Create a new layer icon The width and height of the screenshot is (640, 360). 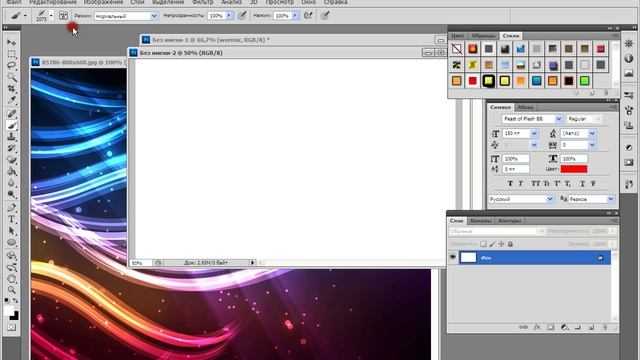(x=591, y=327)
